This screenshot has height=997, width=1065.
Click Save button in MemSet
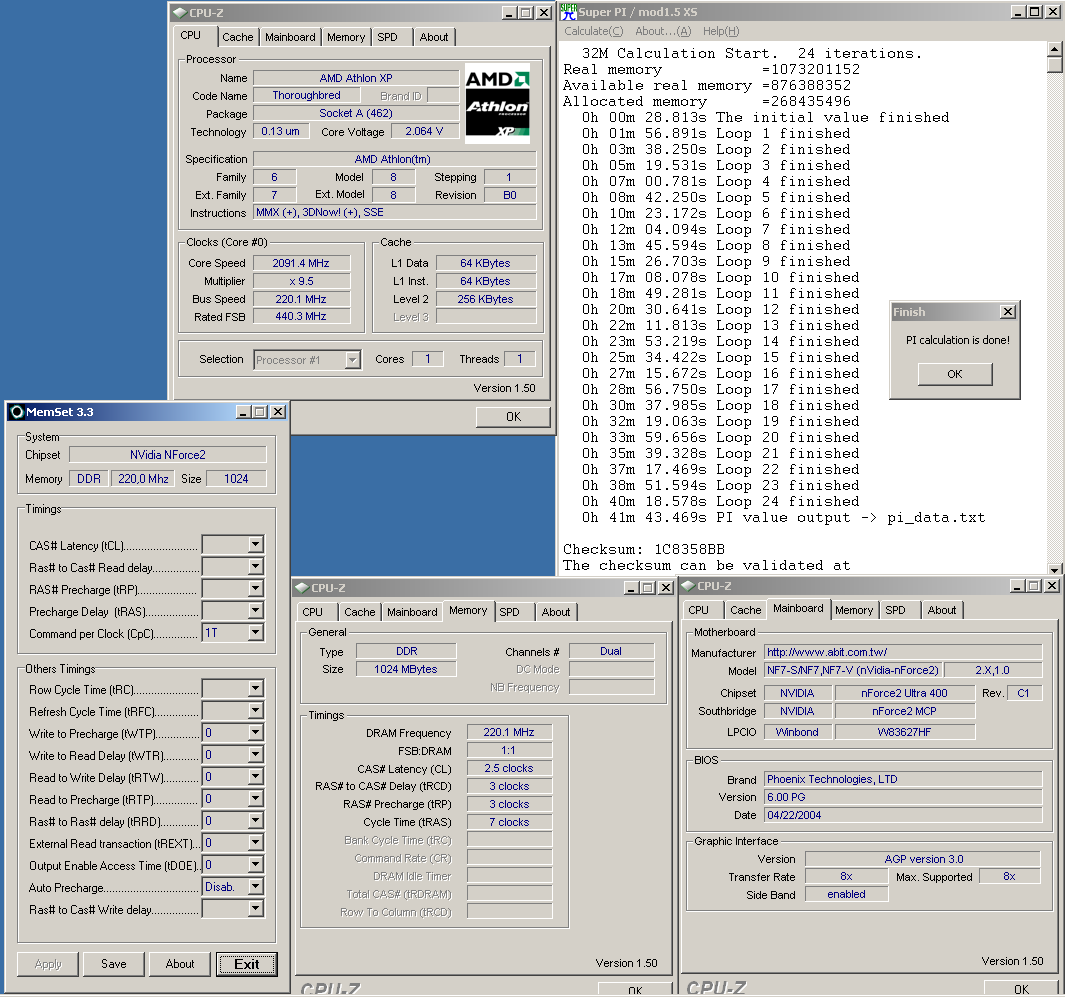coord(113,964)
